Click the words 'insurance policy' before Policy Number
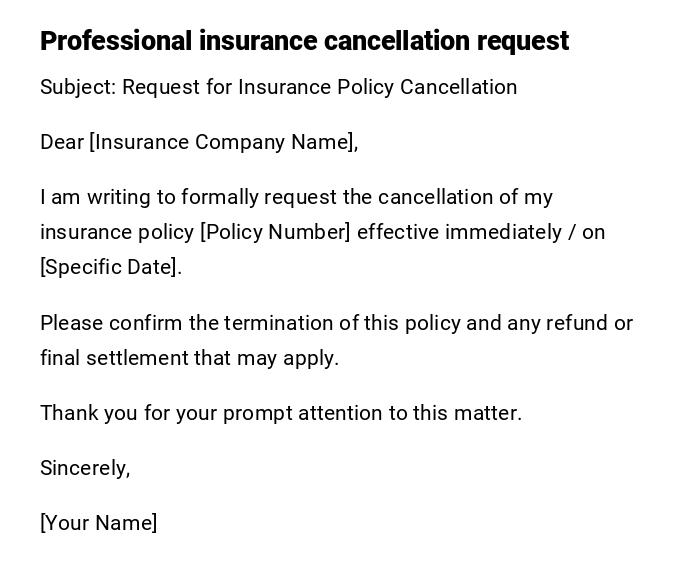Image resolution: width=700 pixels, height=586 pixels. coord(117,232)
